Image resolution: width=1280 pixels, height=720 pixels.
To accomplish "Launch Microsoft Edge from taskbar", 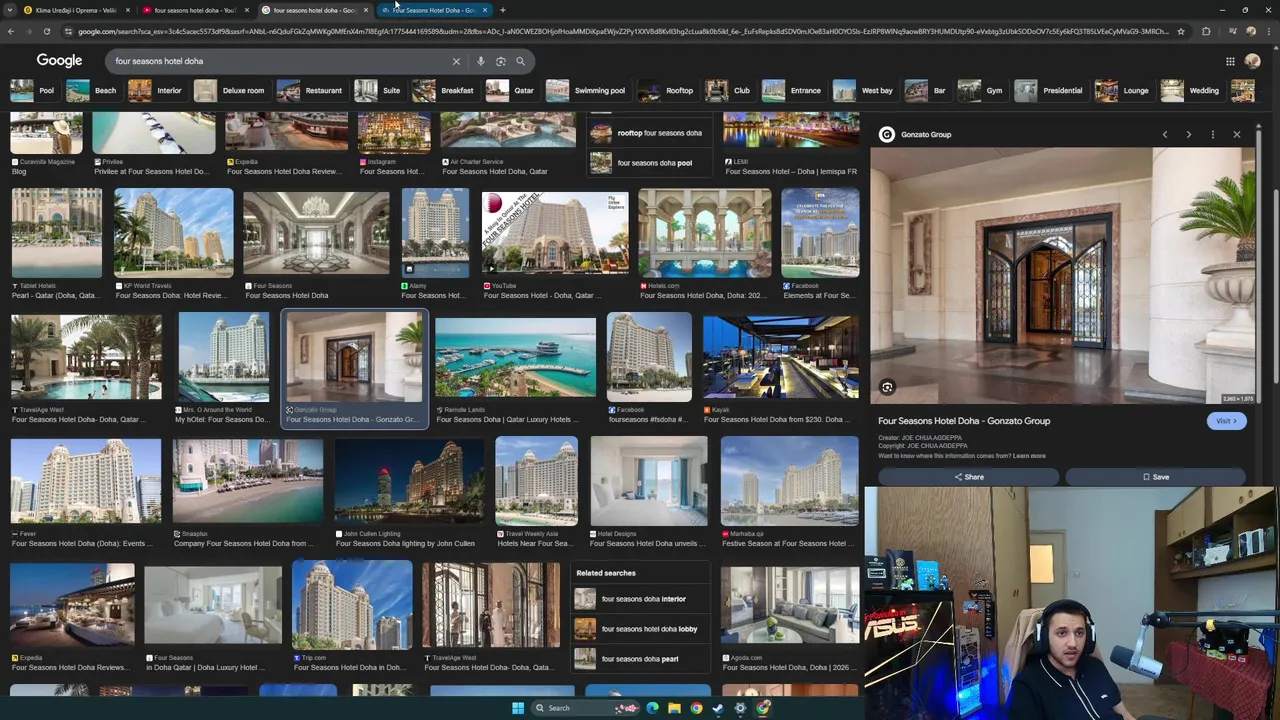I will tap(652, 708).
